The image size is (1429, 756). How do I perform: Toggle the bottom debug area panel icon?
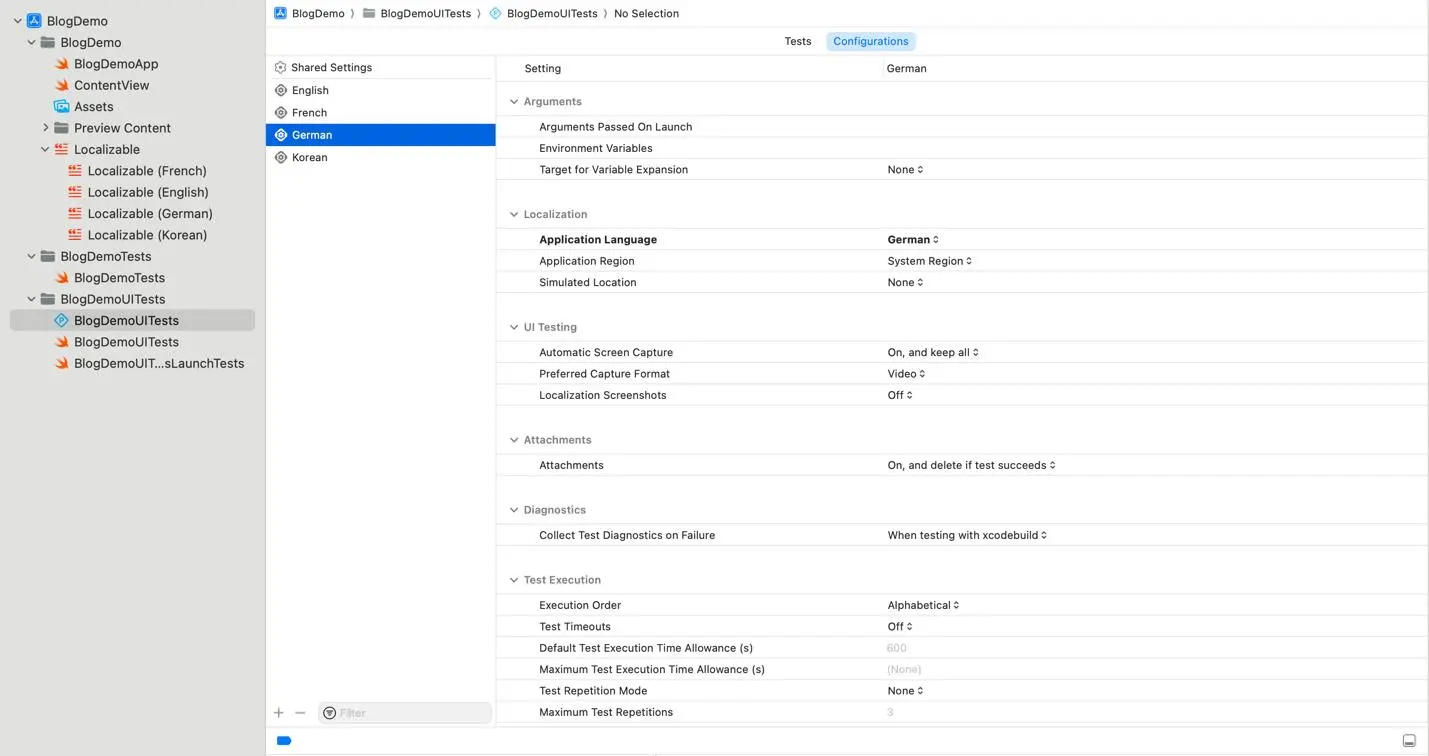[x=1409, y=741]
